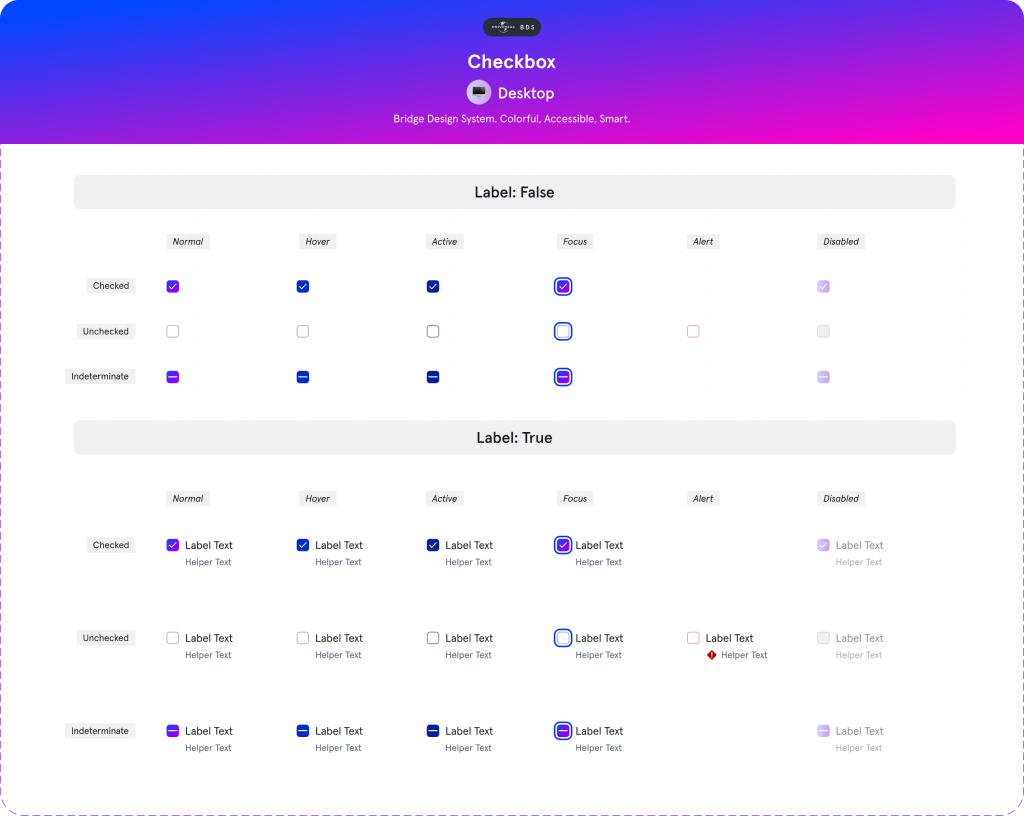Uncheck the Normal checked checkbox without label
The width and height of the screenshot is (1024, 816).
click(x=173, y=286)
